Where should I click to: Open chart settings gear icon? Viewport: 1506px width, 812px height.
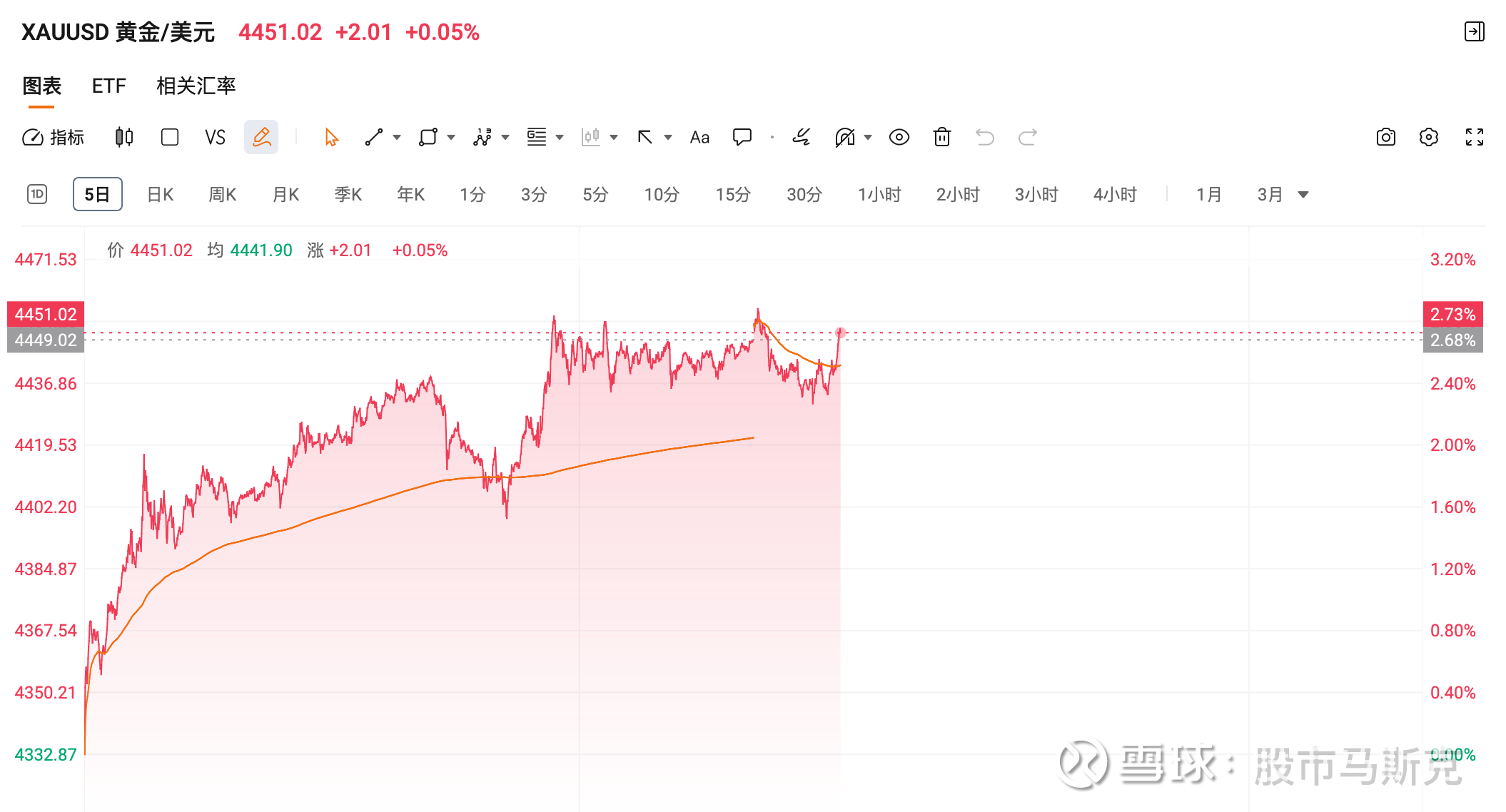coord(1428,137)
